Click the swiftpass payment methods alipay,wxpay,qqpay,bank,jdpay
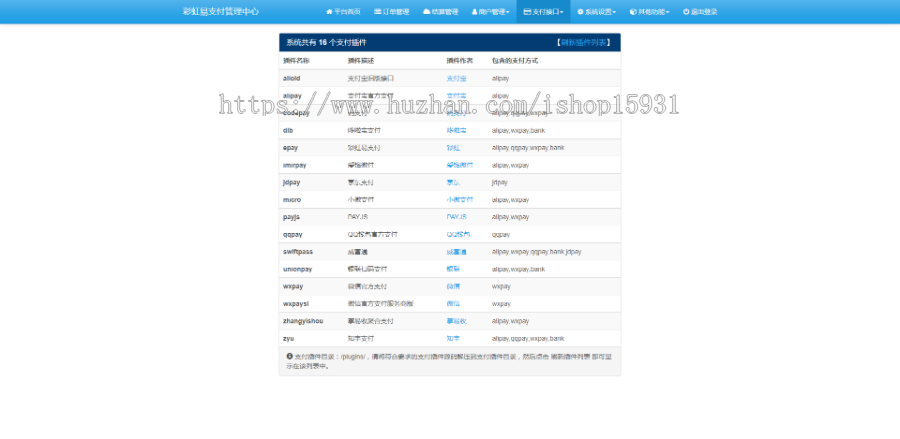Screen dimensions: 900x439 point(537,252)
